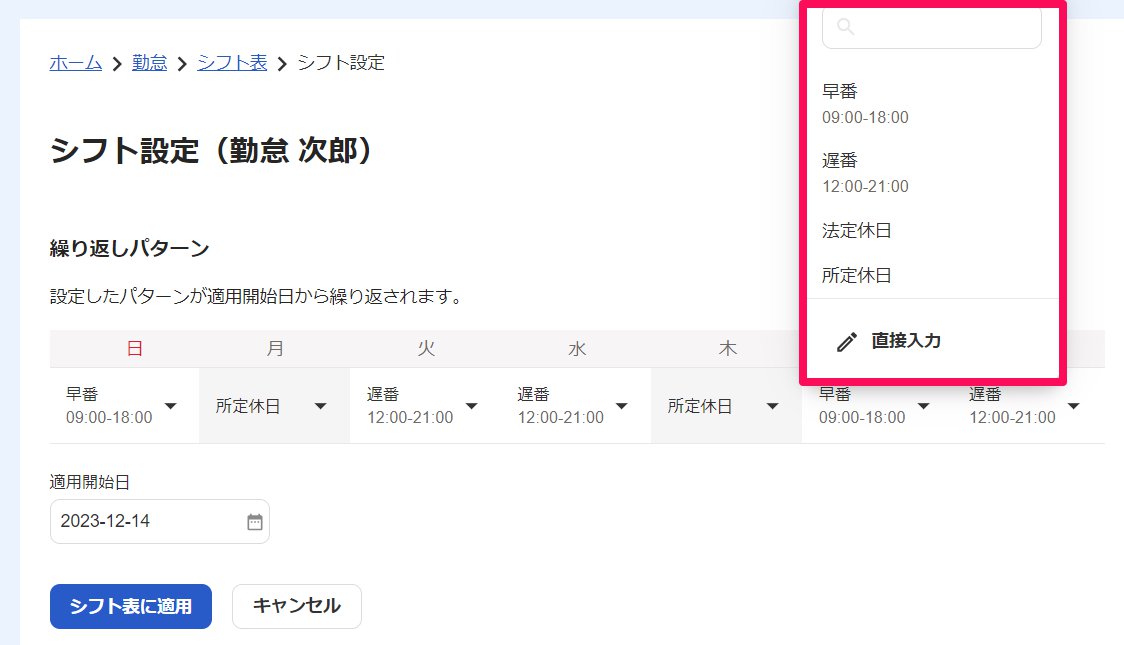The image size is (1124, 645).
Task: Click the search field in the dropdown
Action: (932, 27)
